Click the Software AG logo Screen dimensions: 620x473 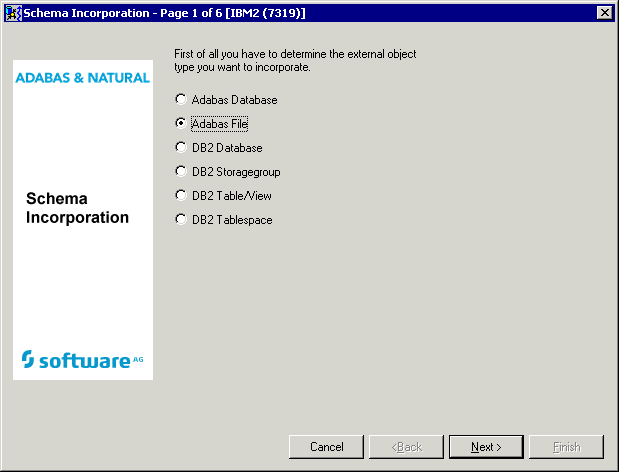pos(82,359)
